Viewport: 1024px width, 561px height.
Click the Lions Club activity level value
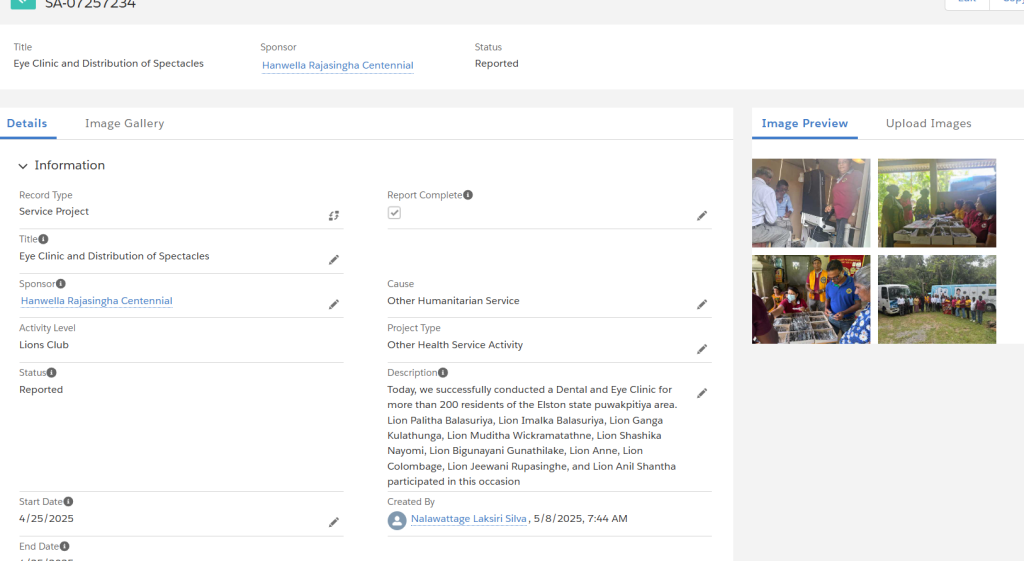(x=44, y=345)
